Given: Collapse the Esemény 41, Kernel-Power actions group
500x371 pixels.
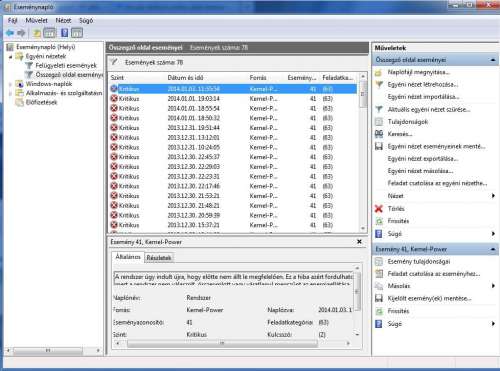Looking at the screenshot, I should click(x=493, y=249).
